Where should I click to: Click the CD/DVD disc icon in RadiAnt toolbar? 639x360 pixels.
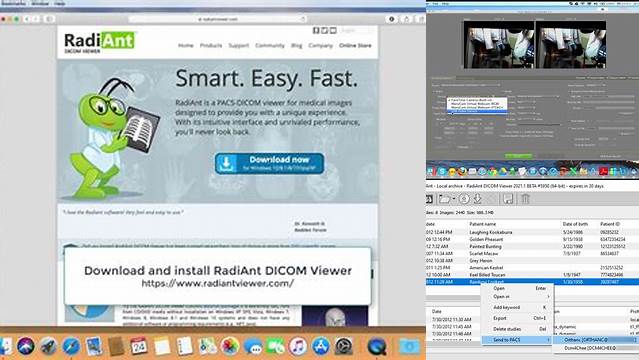[x=464, y=199]
